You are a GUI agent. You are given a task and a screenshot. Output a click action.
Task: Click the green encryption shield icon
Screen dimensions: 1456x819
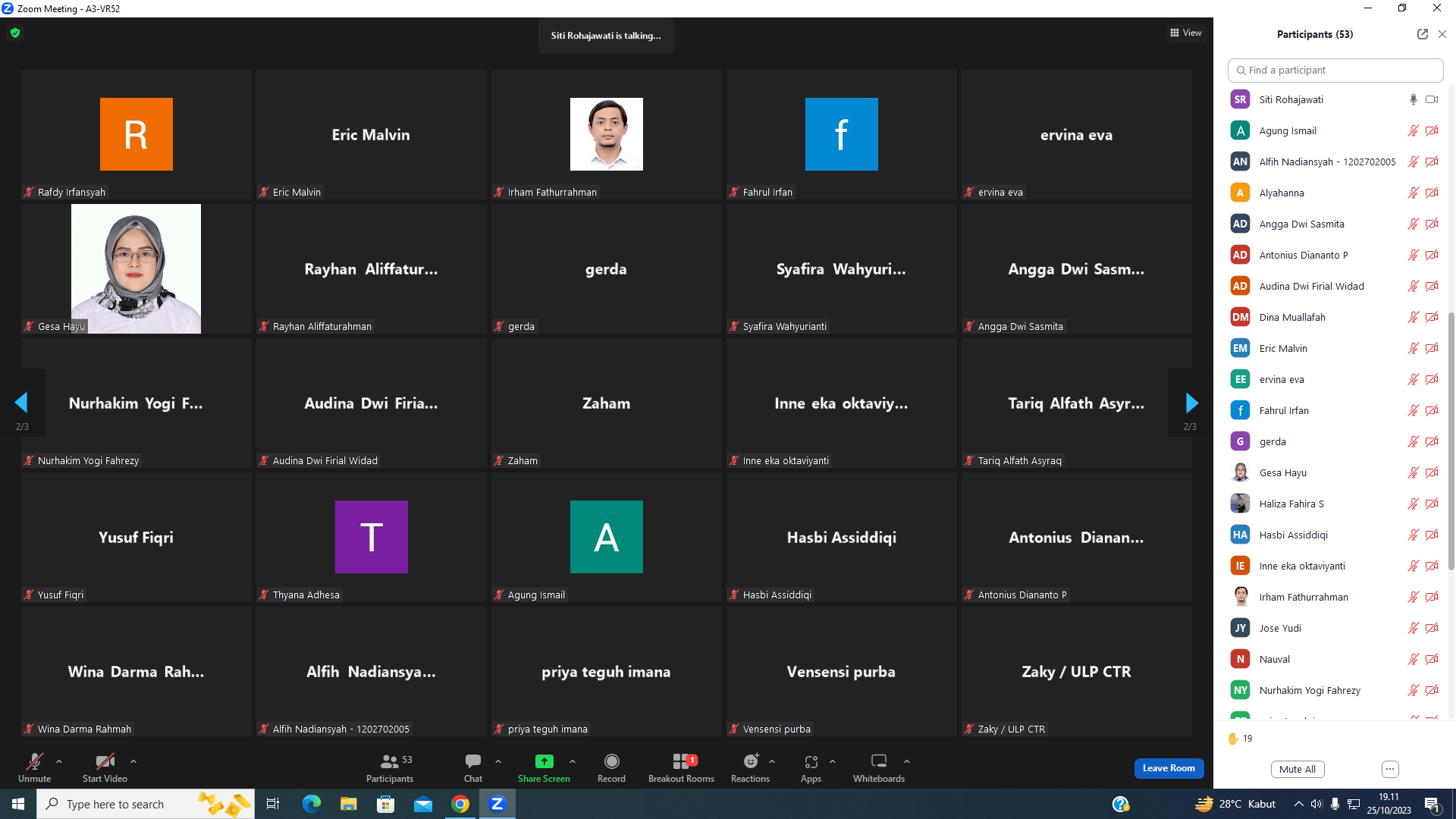pos(15,33)
